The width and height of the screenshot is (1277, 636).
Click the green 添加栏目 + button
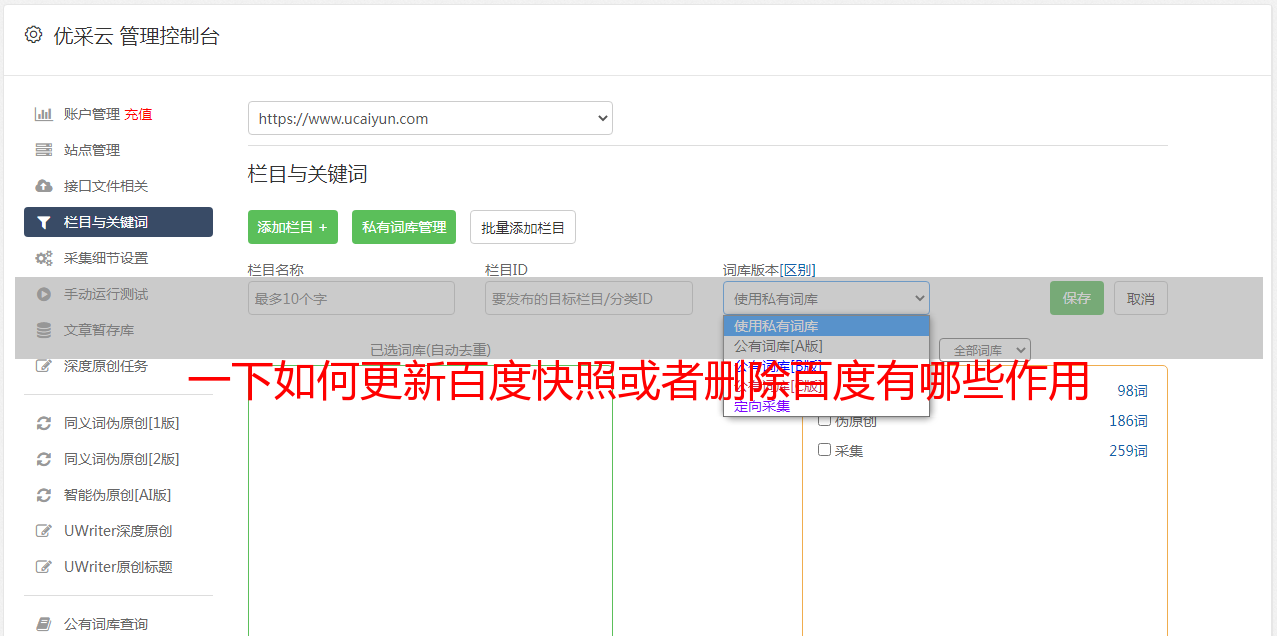293,227
